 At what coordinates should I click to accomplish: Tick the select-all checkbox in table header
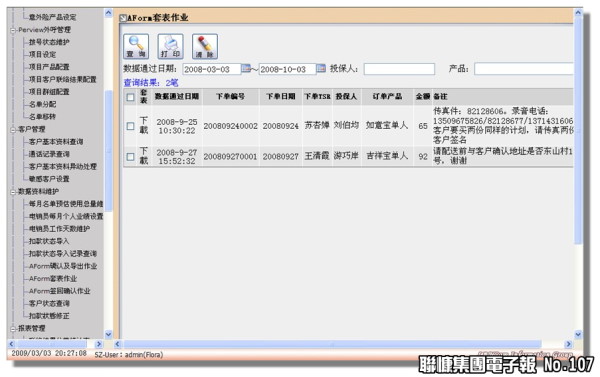pos(130,97)
